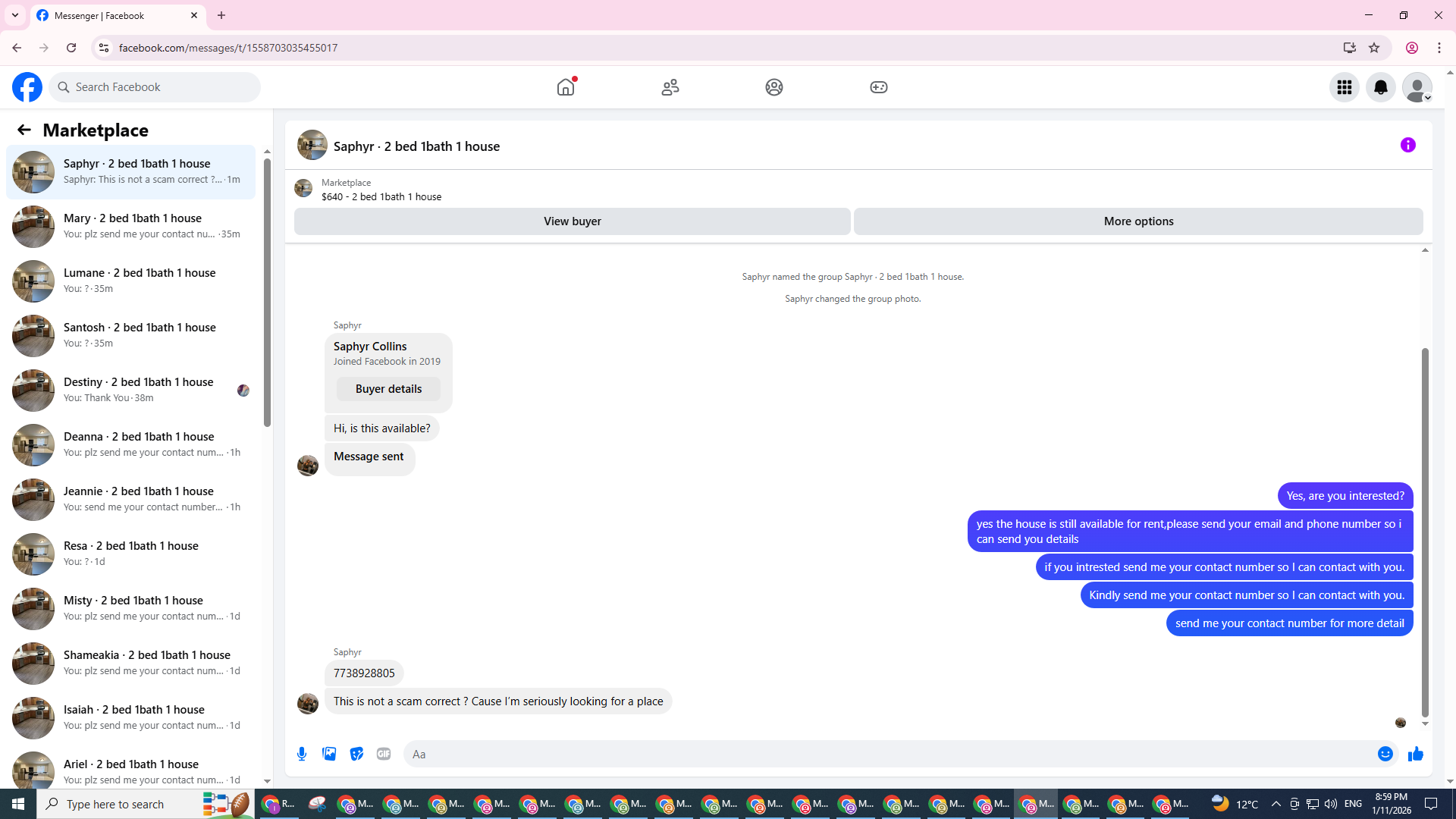Open the Santosh conversation
1456x819 pixels.
coord(131,336)
